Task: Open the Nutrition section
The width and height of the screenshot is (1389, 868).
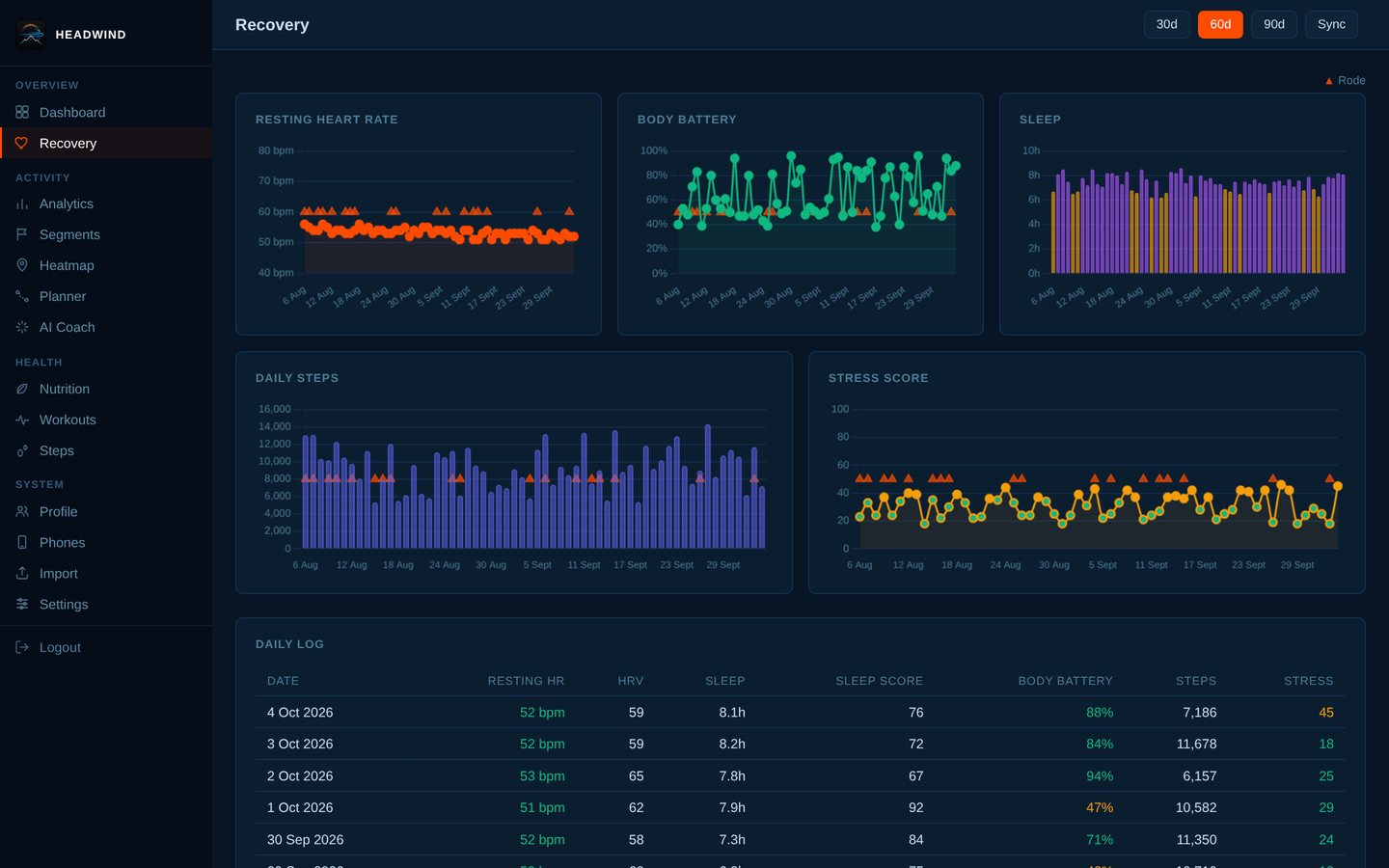Action: point(106,389)
